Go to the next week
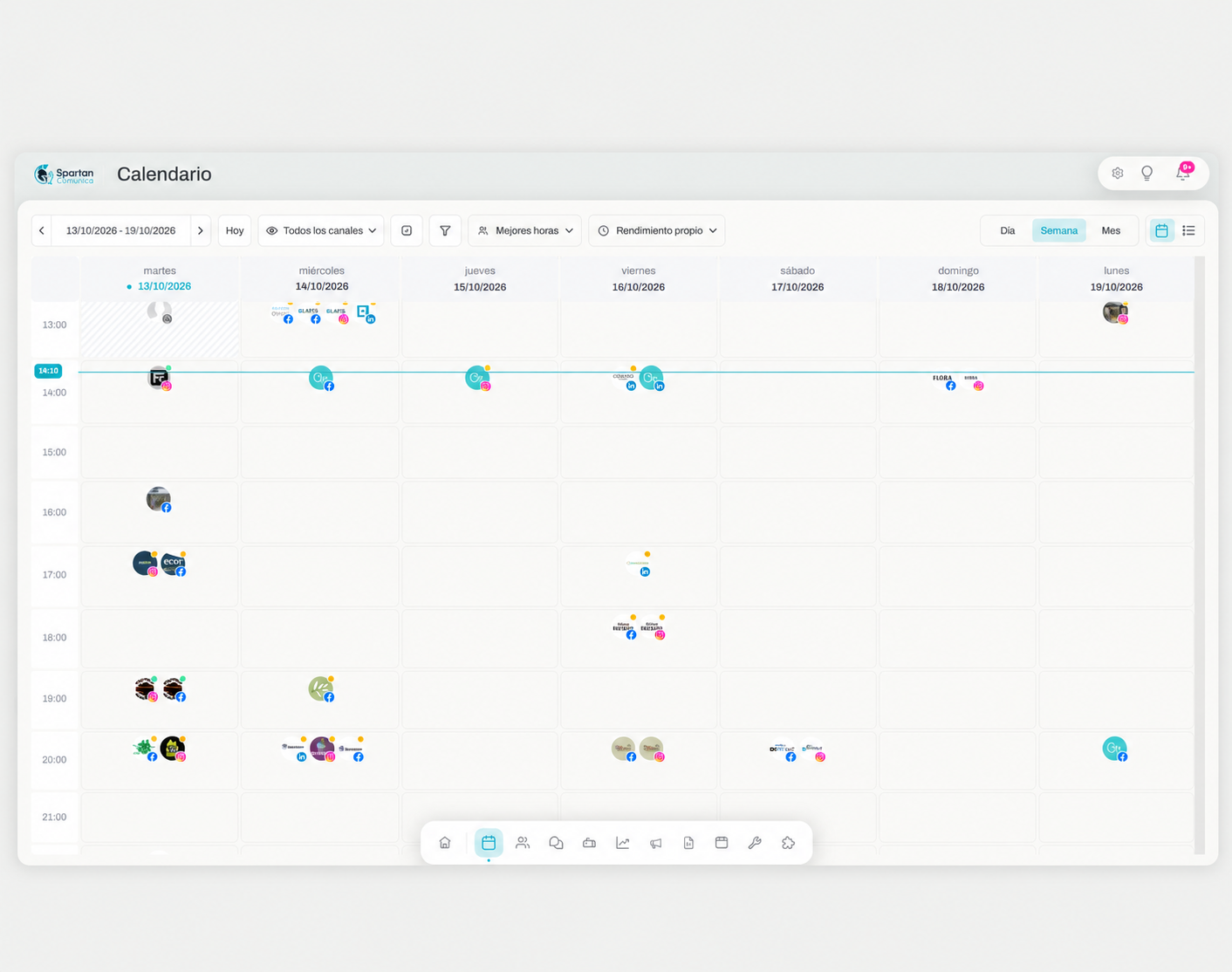This screenshot has height=972, width=1232. [201, 230]
